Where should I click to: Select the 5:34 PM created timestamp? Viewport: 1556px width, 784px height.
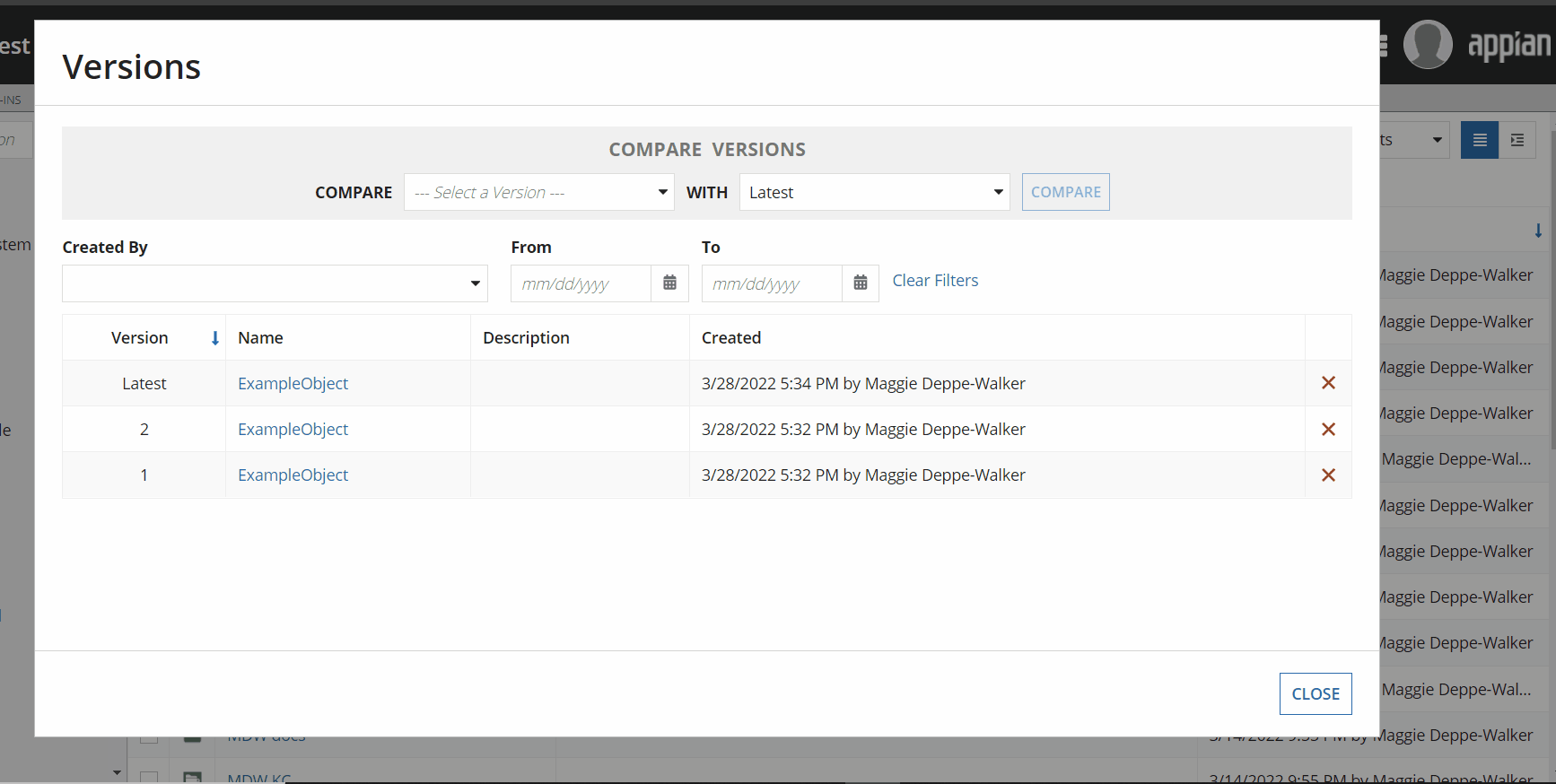click(x=863, y=383)
